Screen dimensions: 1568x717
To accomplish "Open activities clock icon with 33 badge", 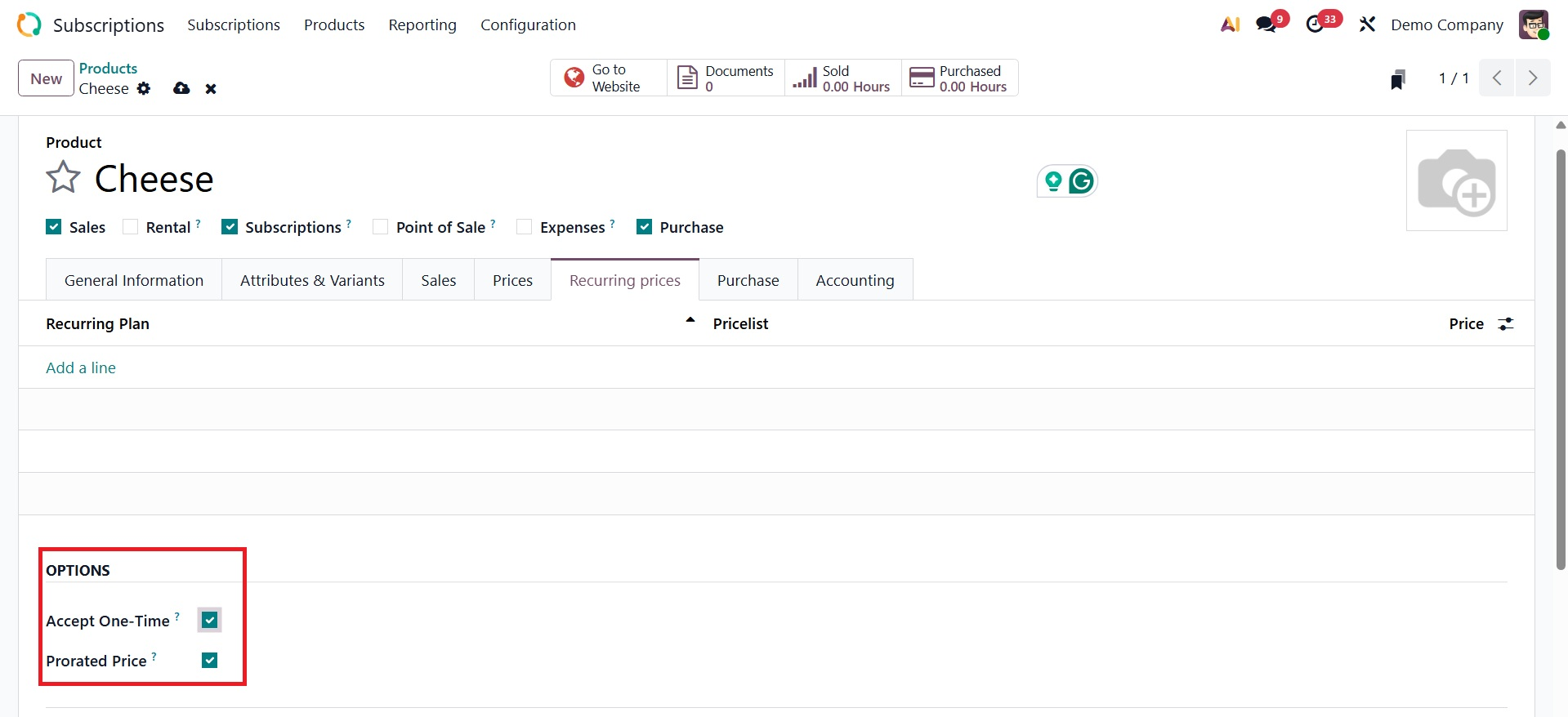I will pyautogui.click(x=1316, y=24).
